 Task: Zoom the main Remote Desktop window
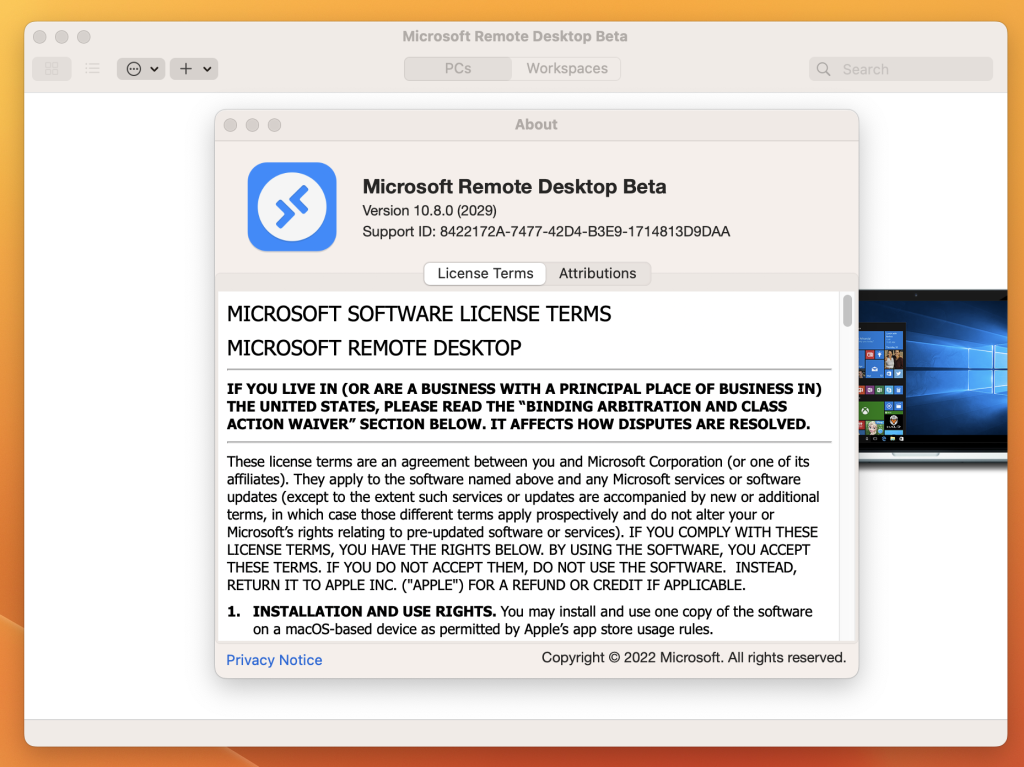pyautogui.click(x=84, y=37)
